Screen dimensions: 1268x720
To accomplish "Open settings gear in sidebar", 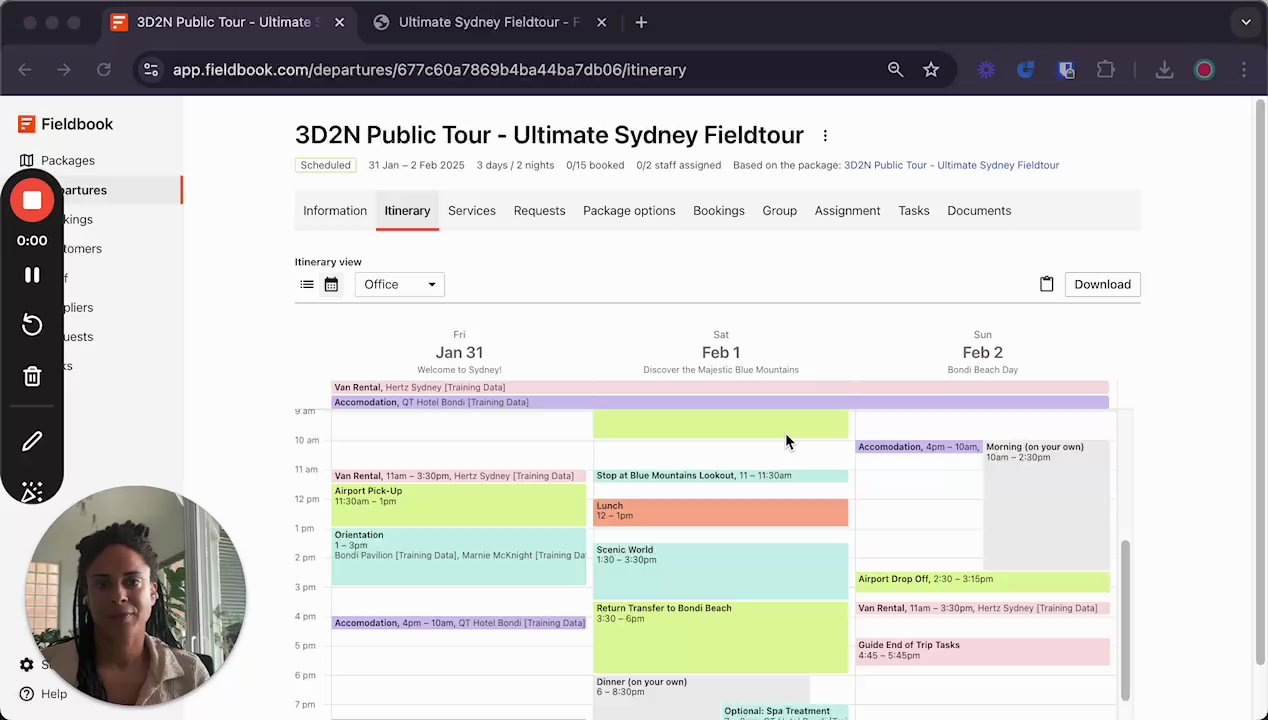I will 27,665.
